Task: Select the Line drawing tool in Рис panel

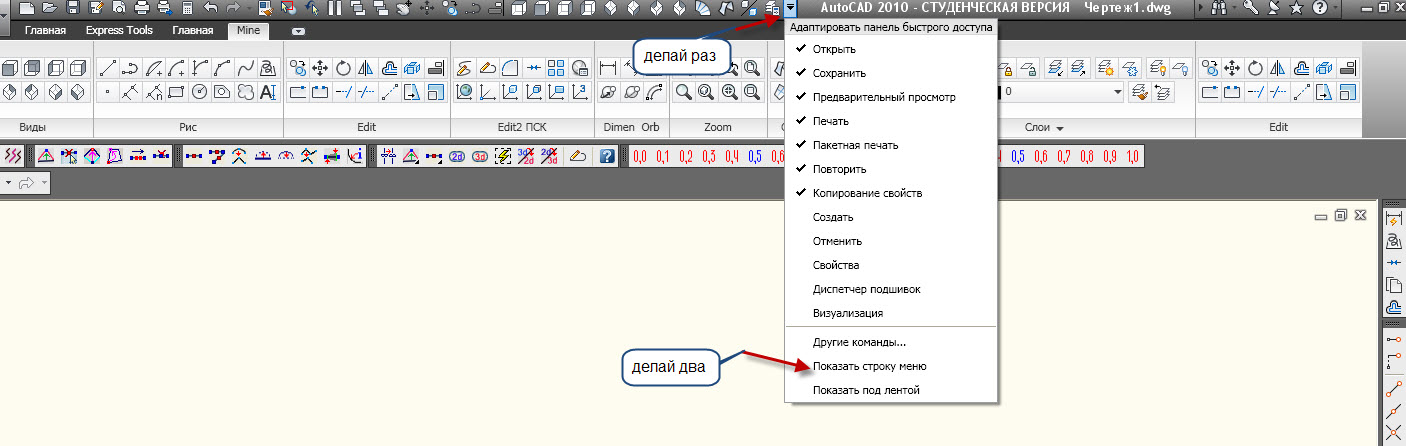Action: click(108, 69)
